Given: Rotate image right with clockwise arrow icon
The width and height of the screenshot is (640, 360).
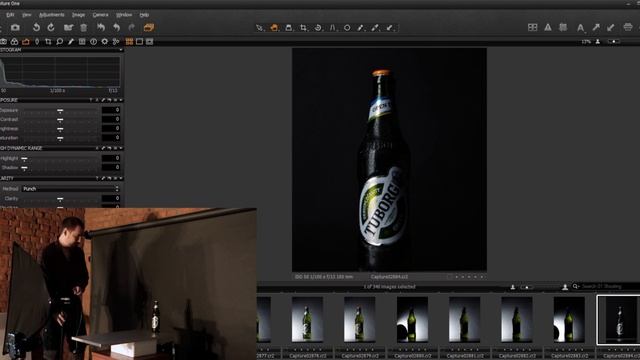Looking at the screenshot, I should [x=51, y=27].
